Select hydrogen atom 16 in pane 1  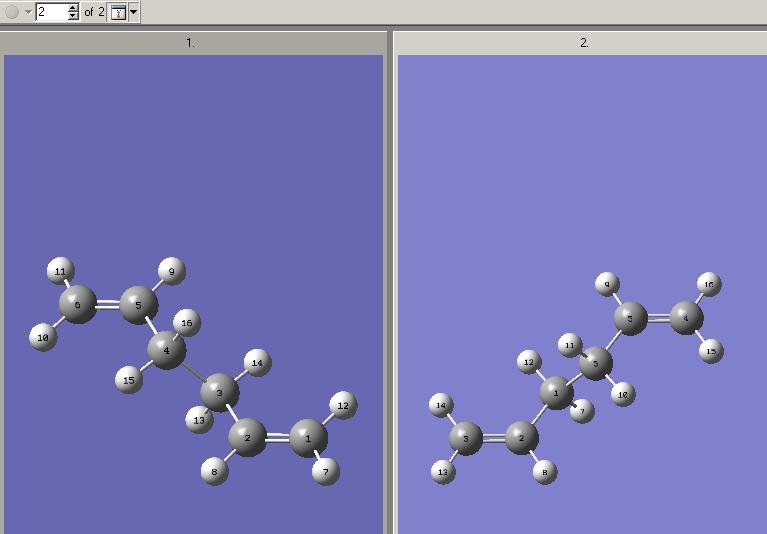coord(187,323)
